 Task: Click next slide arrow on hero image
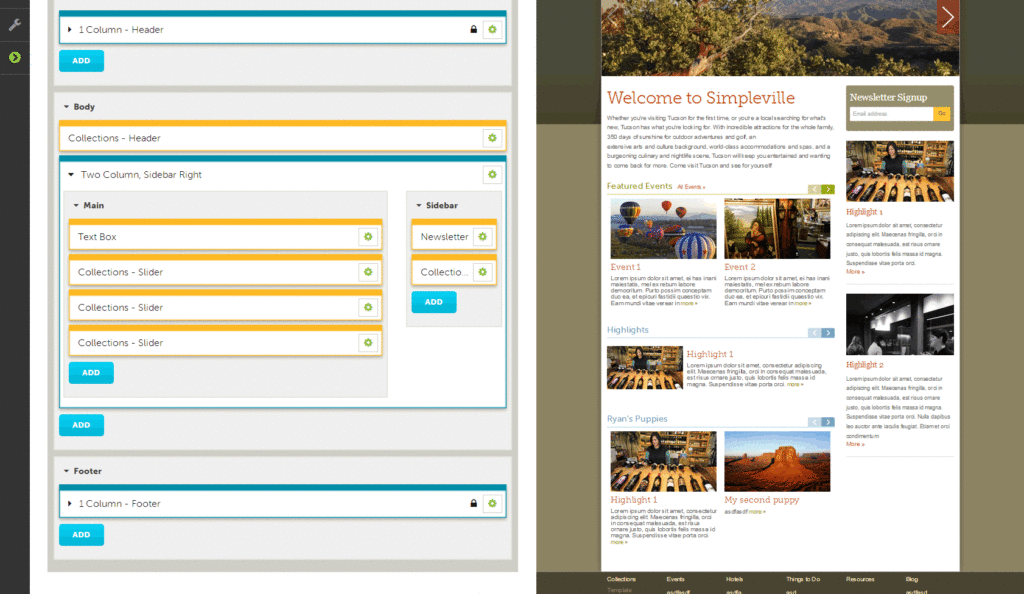point(947,17)
